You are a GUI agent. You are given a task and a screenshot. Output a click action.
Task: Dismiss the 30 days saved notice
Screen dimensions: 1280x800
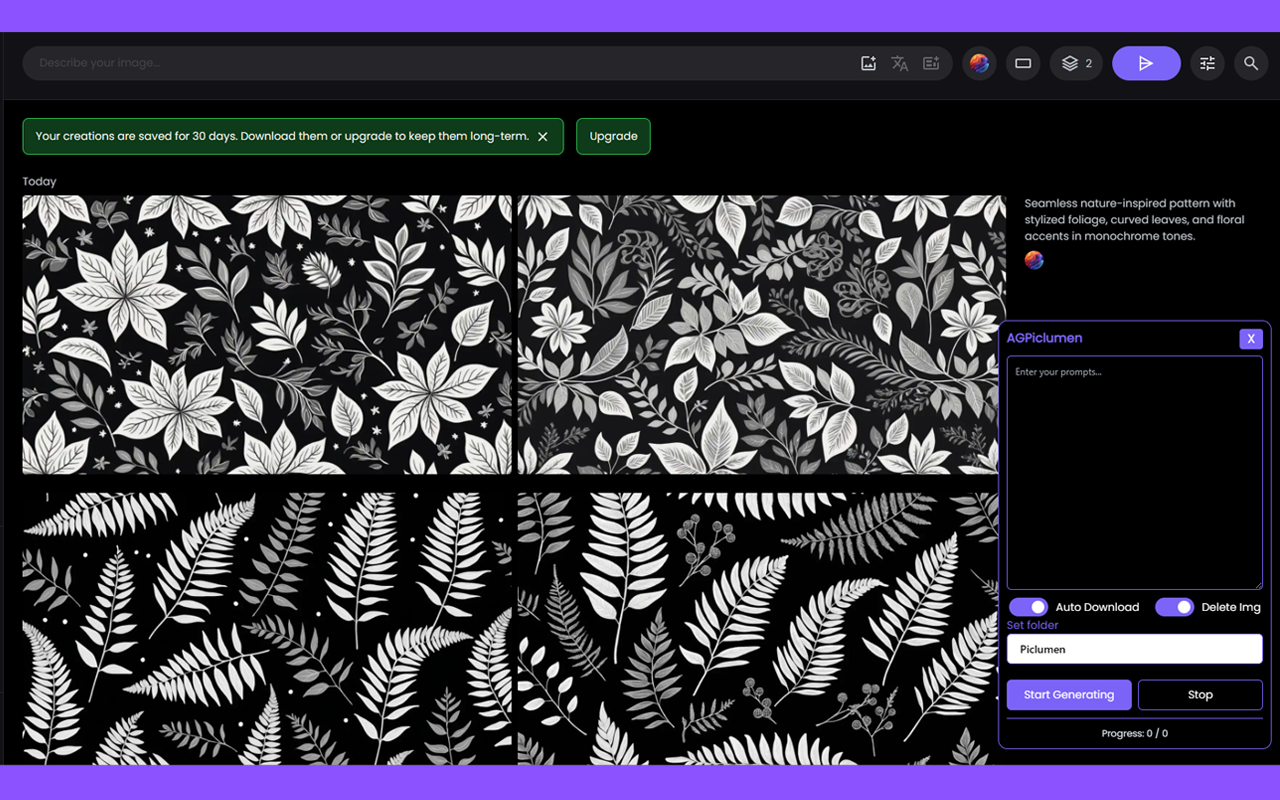pos(543,136)
